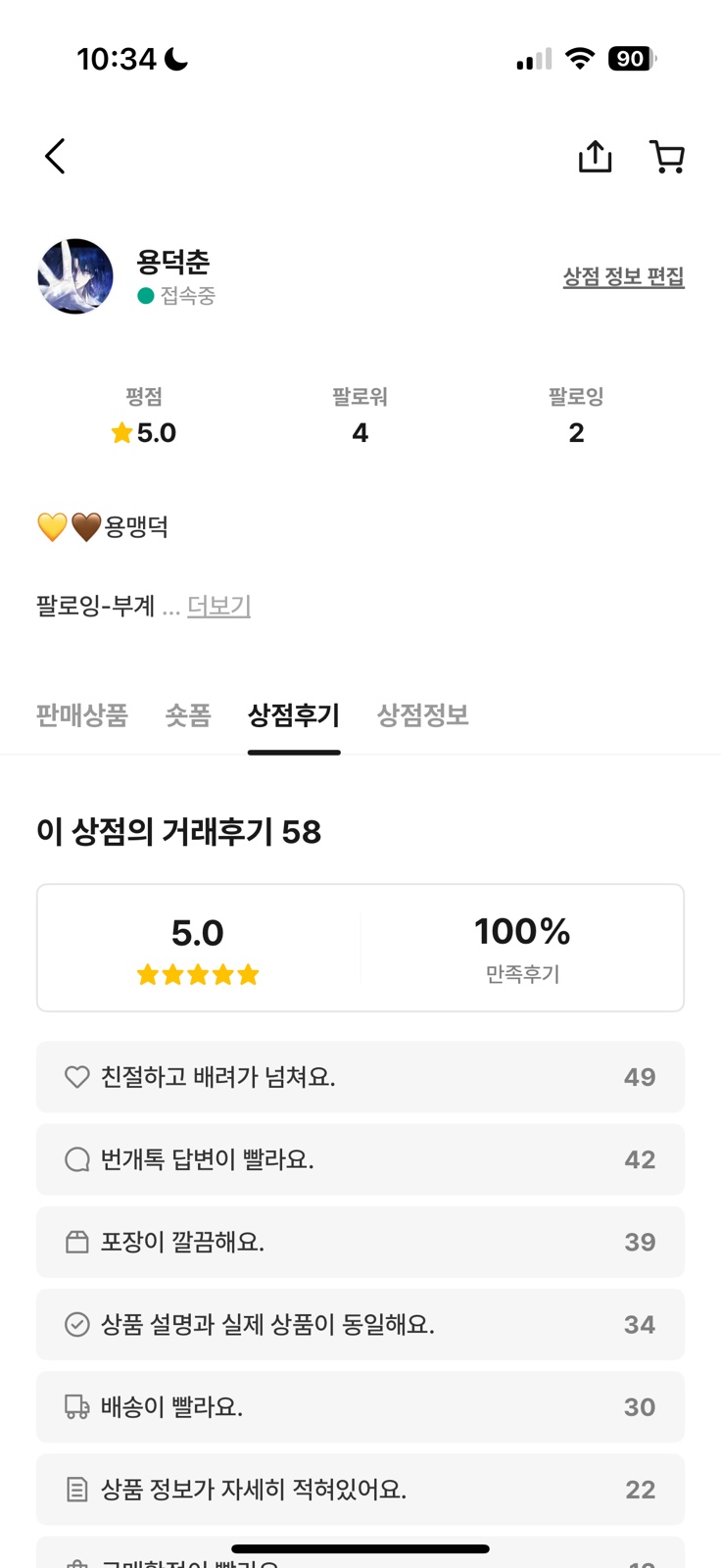Image resolution: width=721 pixels, height=1568 pixels.
Task: Switch to the 판매상품 tab
Action: [82, 715]
